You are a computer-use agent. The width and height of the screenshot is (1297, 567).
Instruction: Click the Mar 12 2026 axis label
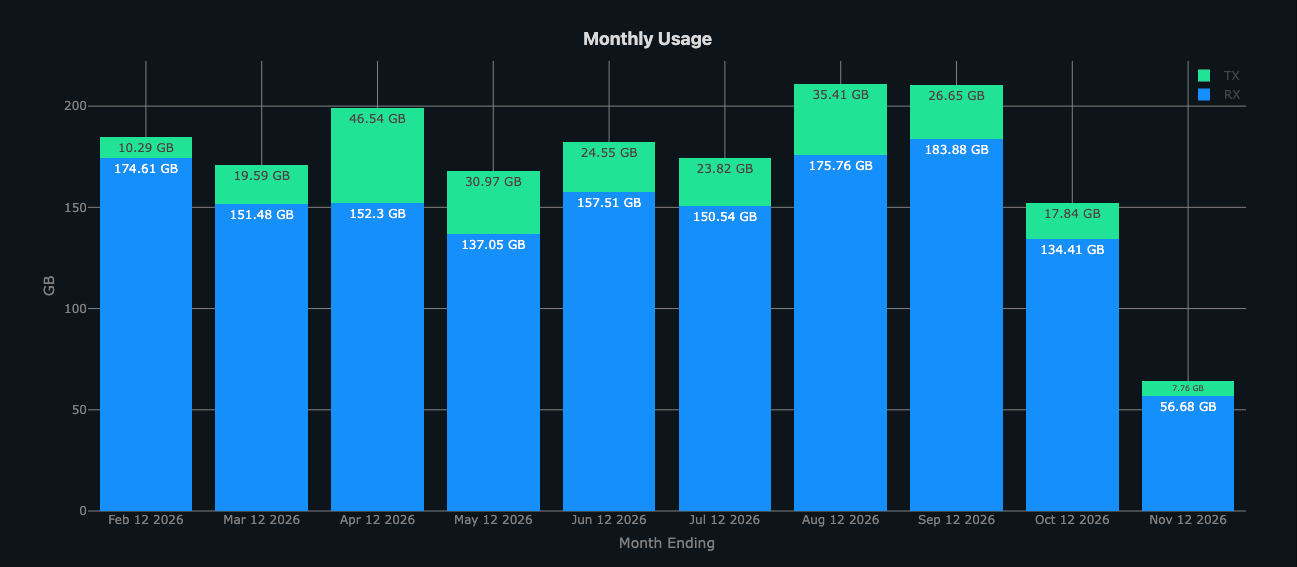tap(261, 521)
